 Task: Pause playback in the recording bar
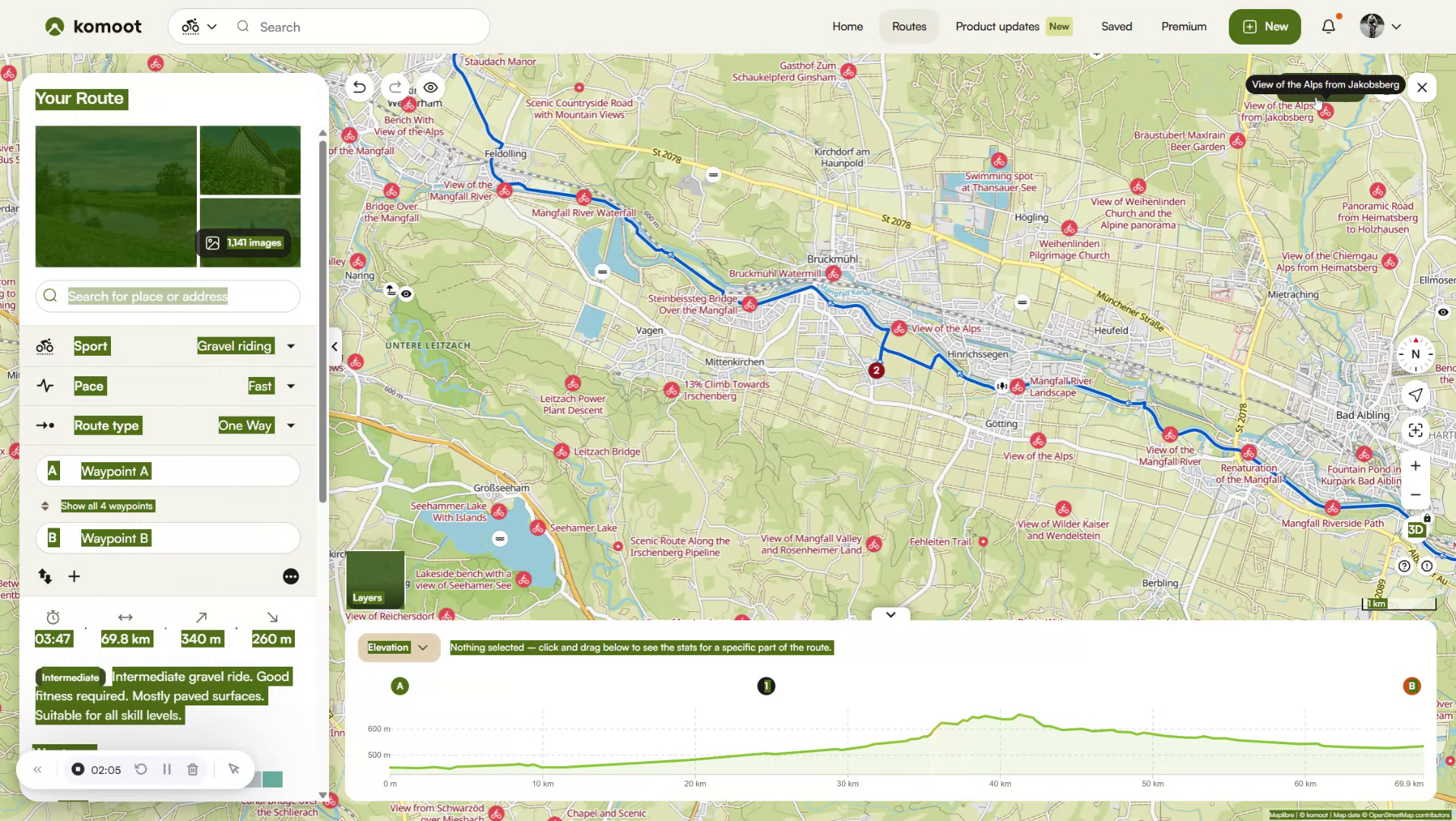(166, 769)
